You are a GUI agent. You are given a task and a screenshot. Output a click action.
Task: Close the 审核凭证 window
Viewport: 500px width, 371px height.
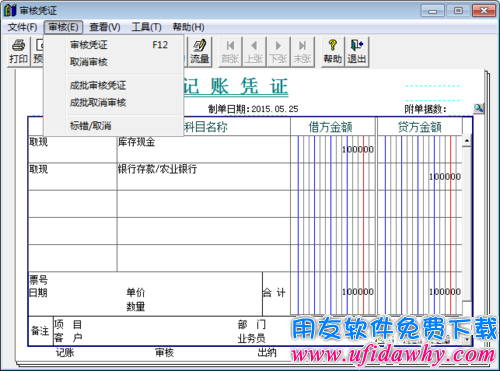(484, 11)
